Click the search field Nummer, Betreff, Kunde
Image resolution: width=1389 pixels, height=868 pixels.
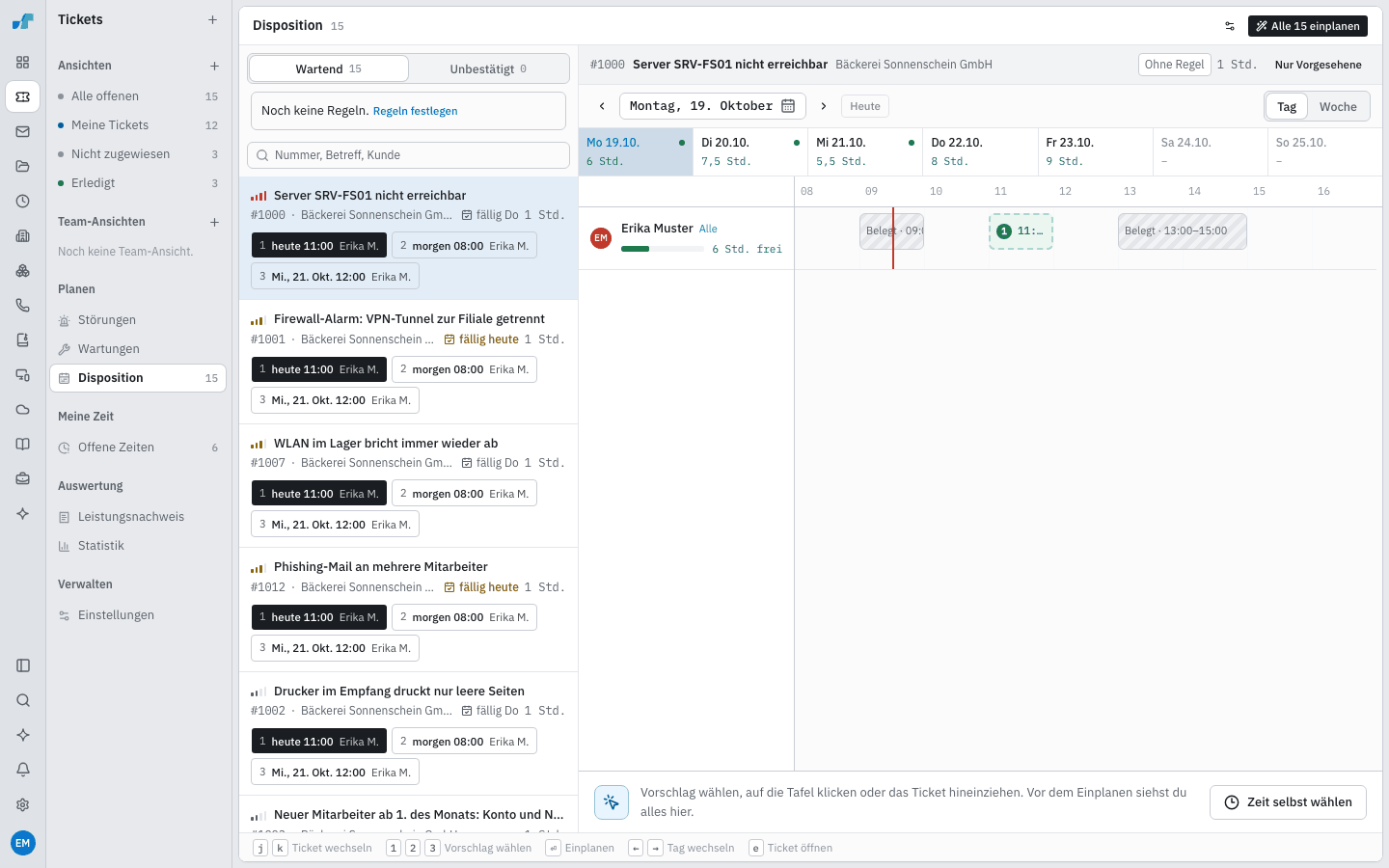408,155
